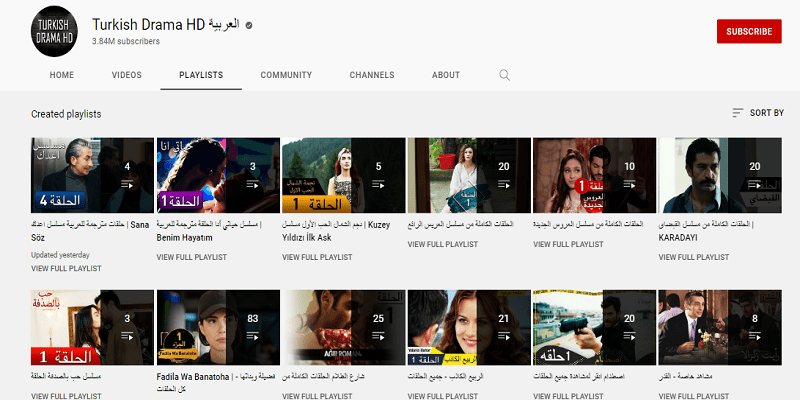Click the Updated yesterday label
The width and height of the screenshot is (800, 400).
tap(60, 255)
